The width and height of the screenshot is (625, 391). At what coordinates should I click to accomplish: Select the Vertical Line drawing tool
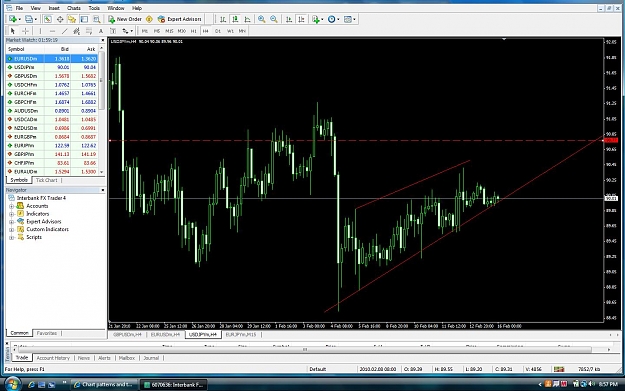[40, 31]
